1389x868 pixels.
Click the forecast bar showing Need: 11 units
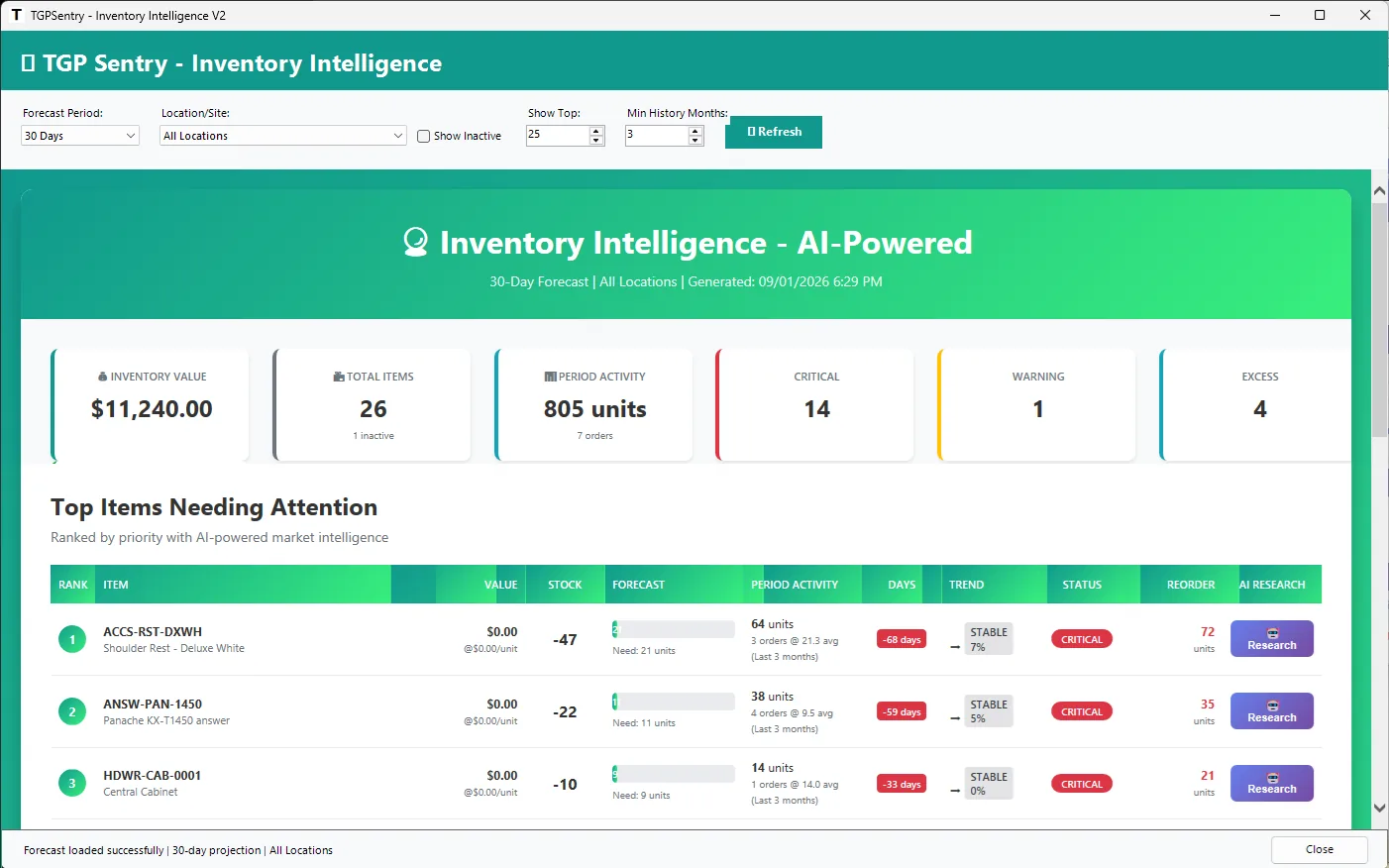click(674, 702)
